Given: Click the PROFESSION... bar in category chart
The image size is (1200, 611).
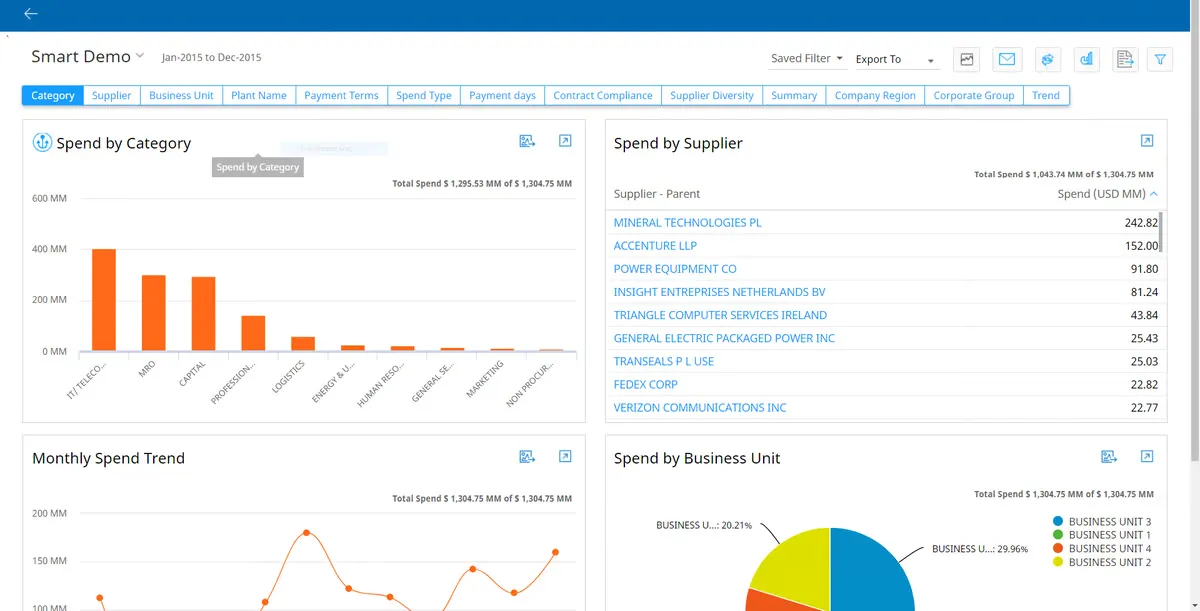Looking at the screenshot, I should pyautogui.click(x=254, y=333).
